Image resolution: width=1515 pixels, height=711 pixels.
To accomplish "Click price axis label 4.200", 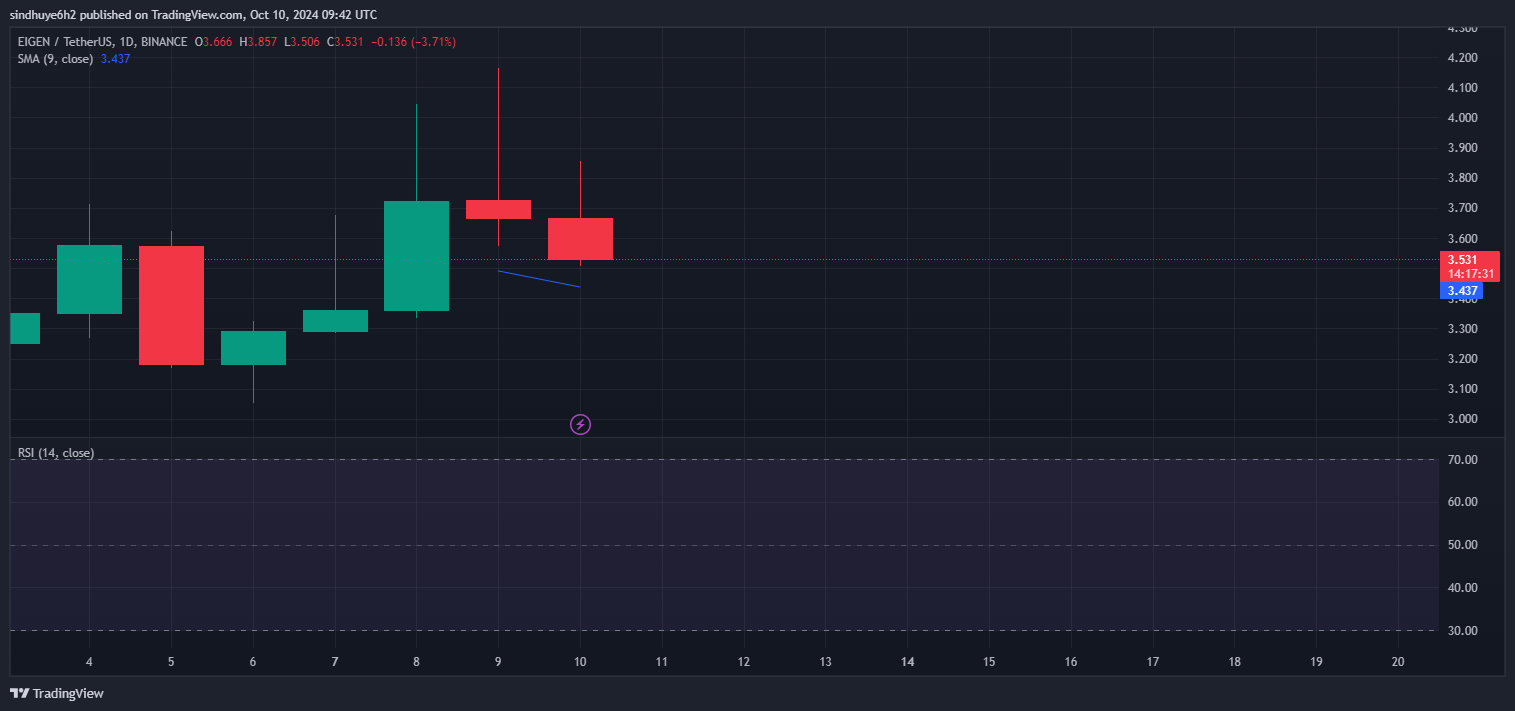I will (1463, 58).
